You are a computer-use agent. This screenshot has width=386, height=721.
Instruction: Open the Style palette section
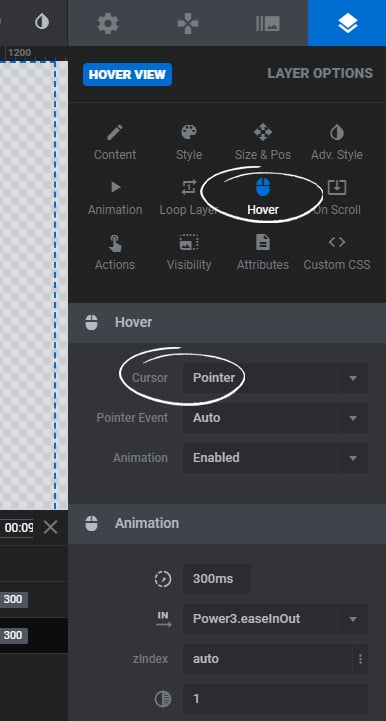(x=189, y=143)
